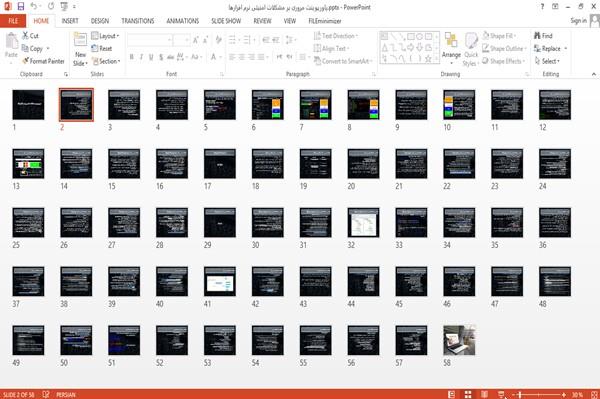Click the Copy button
This screenshot has height=399, width=600.
[32, 49]
